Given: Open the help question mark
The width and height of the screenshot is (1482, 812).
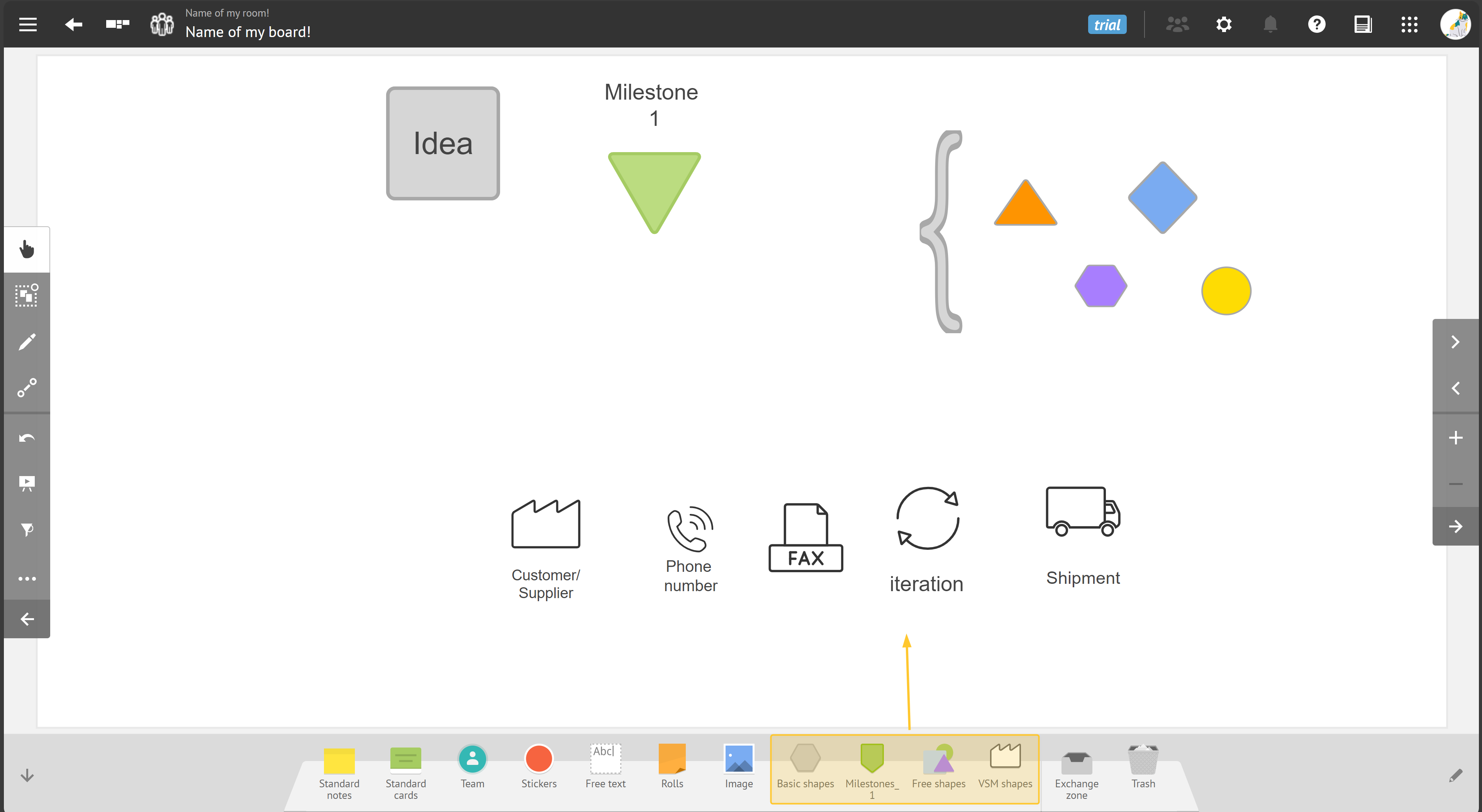Looking at the screenshot, I should tap(1316, 24).
